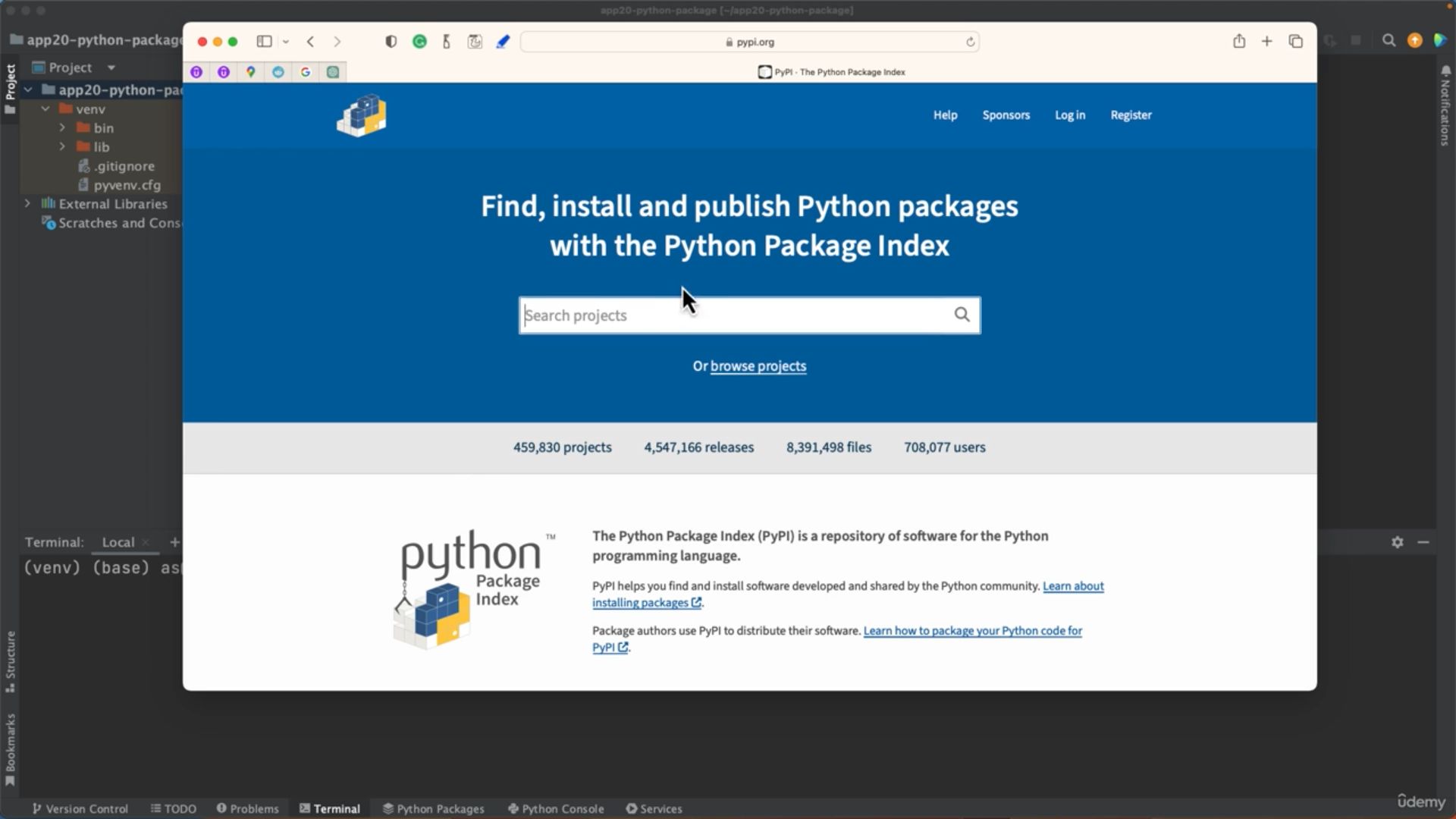Follow the browse projects link
Image resolution: width=1456 pixels, height=819 pixels.
pos(758,366)
